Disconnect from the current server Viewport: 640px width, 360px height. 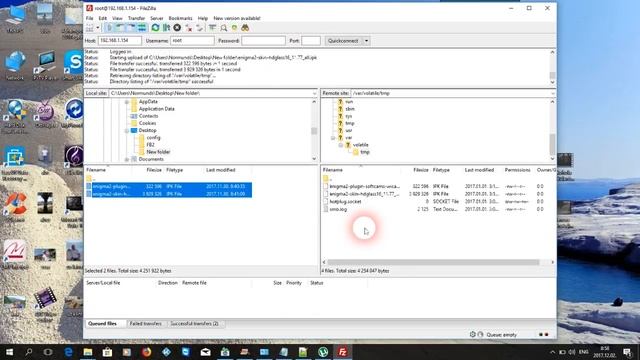189,28
